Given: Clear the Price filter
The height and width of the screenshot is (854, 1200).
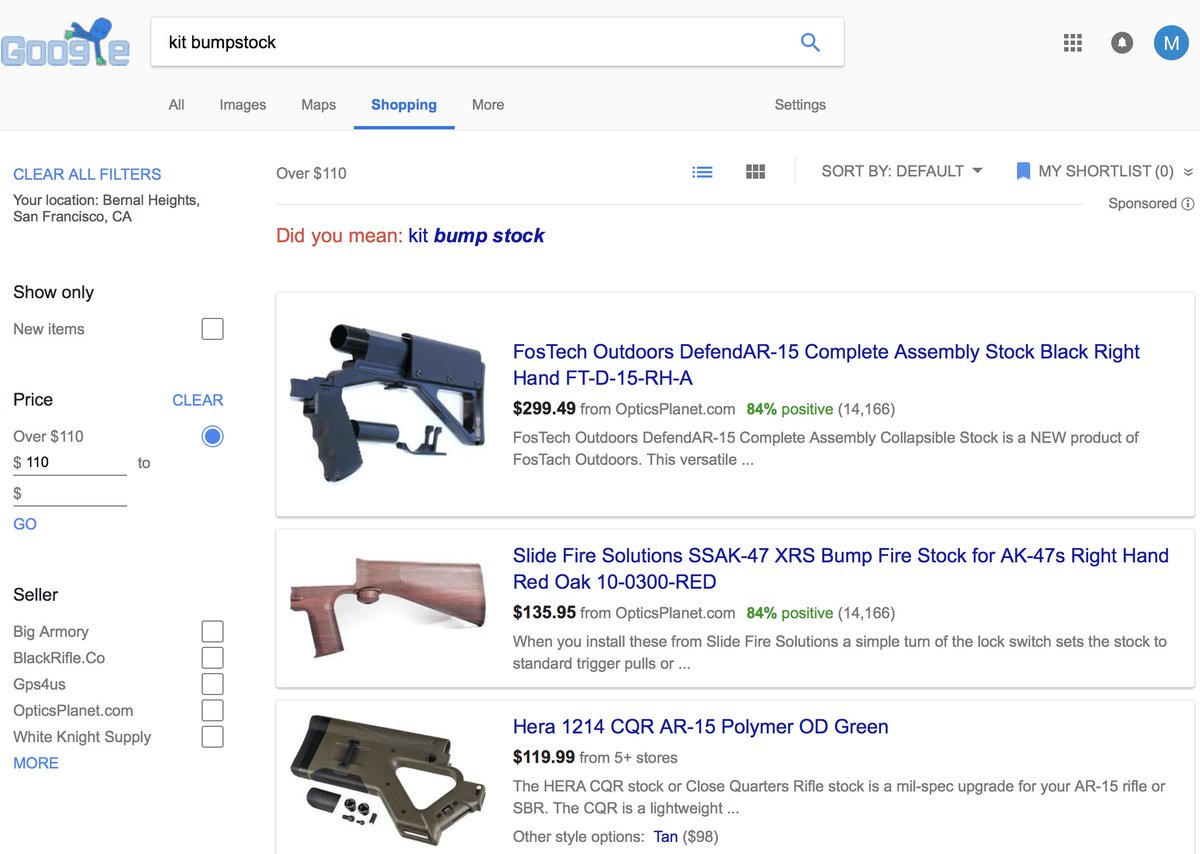Looking at the screenshot, I should coord(198,400).
